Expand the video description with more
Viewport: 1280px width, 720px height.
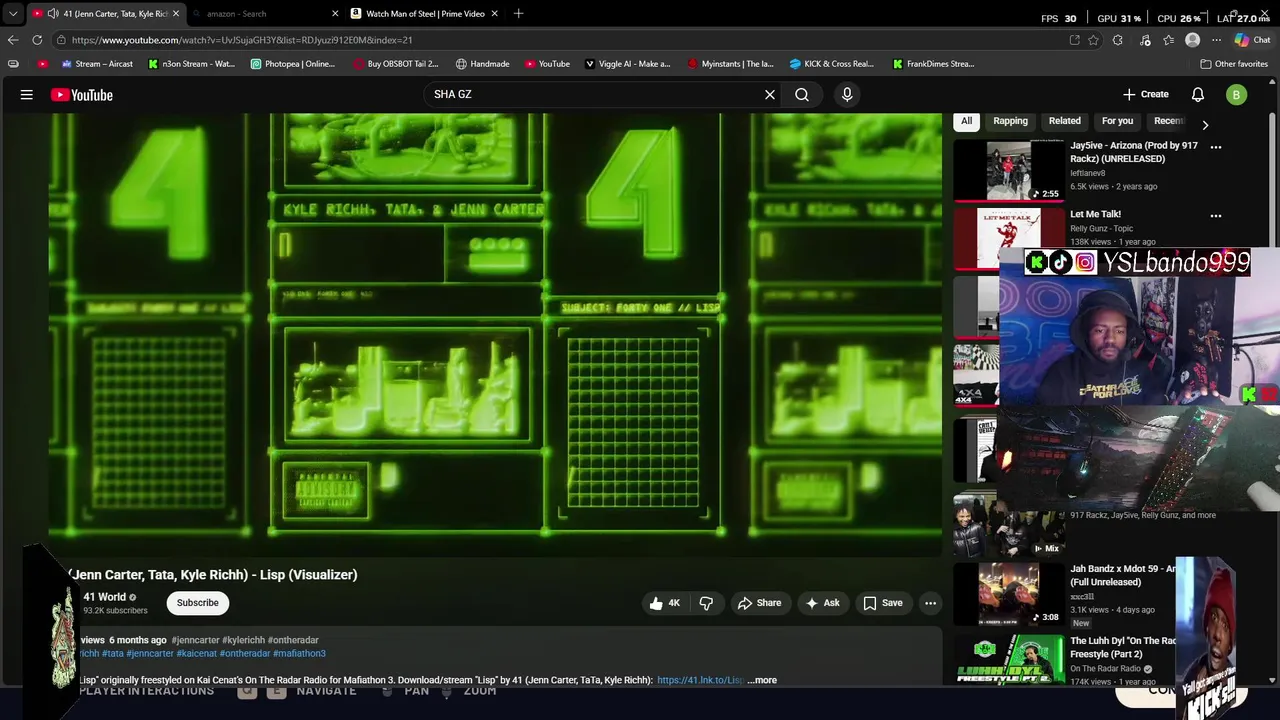pyautogui.click(x=763, y=680)
